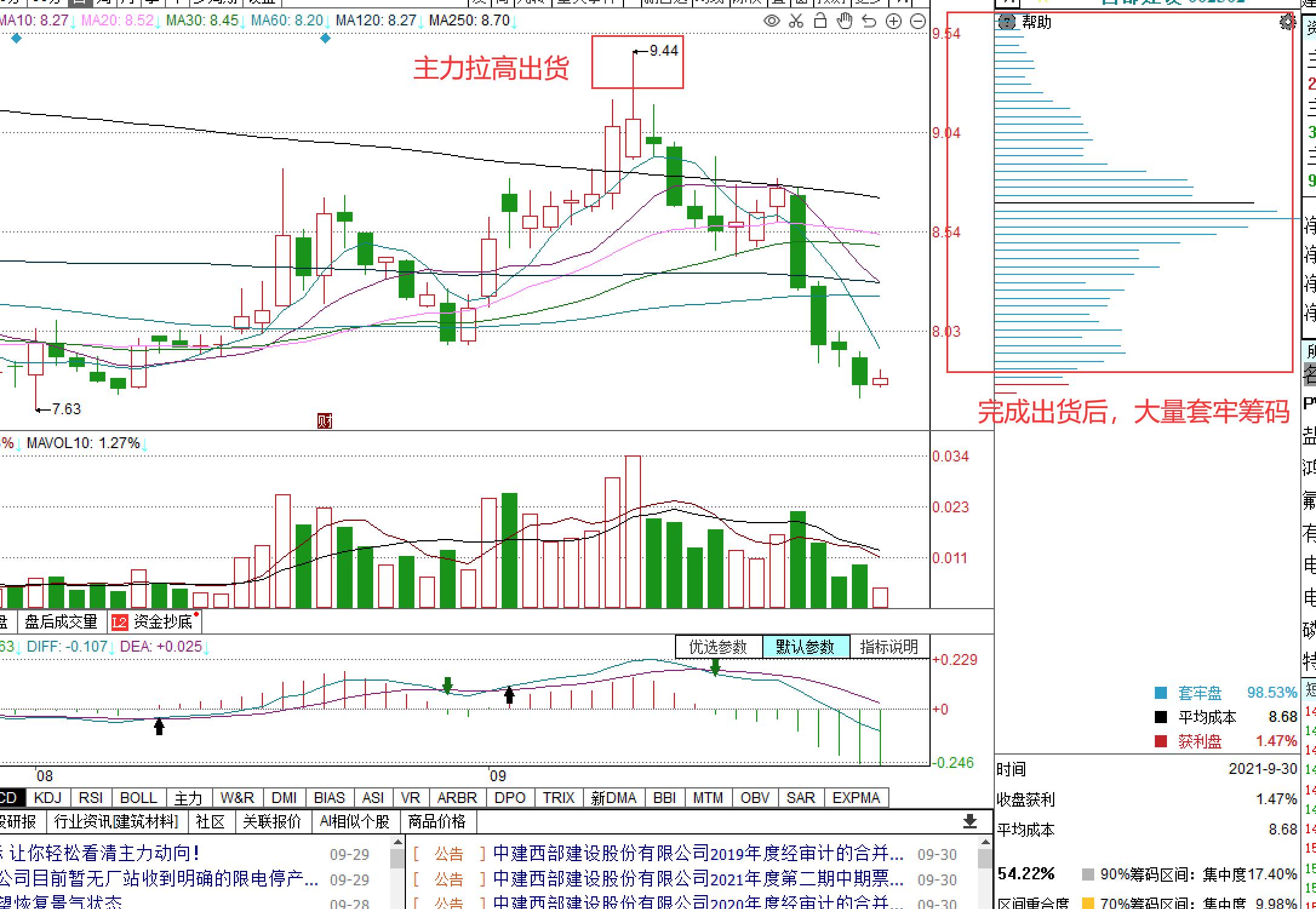Toggle chart visibility with the eye icon
The image size is (1316, 909).
771,22
